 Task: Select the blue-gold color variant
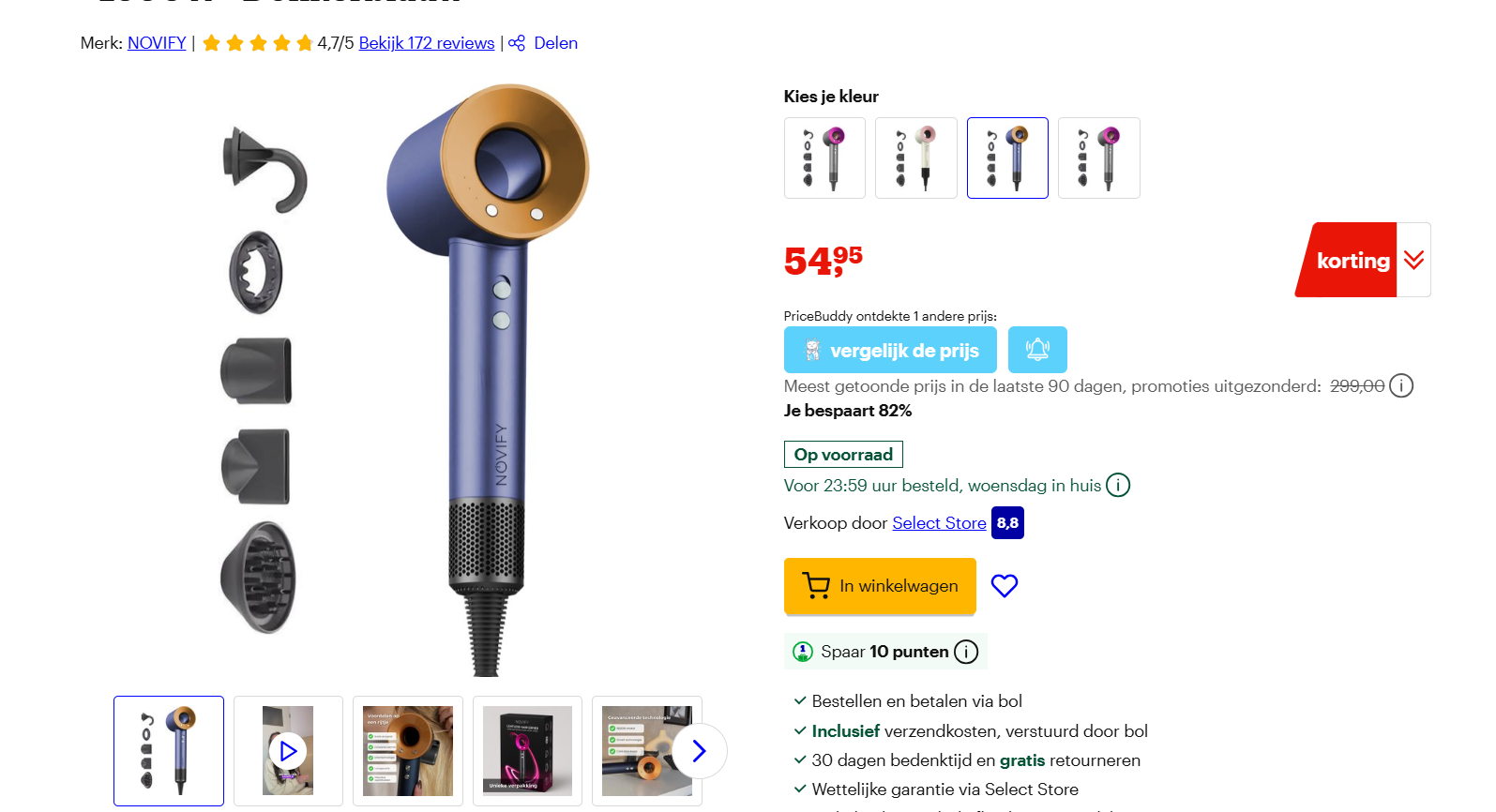point(1007,158)
